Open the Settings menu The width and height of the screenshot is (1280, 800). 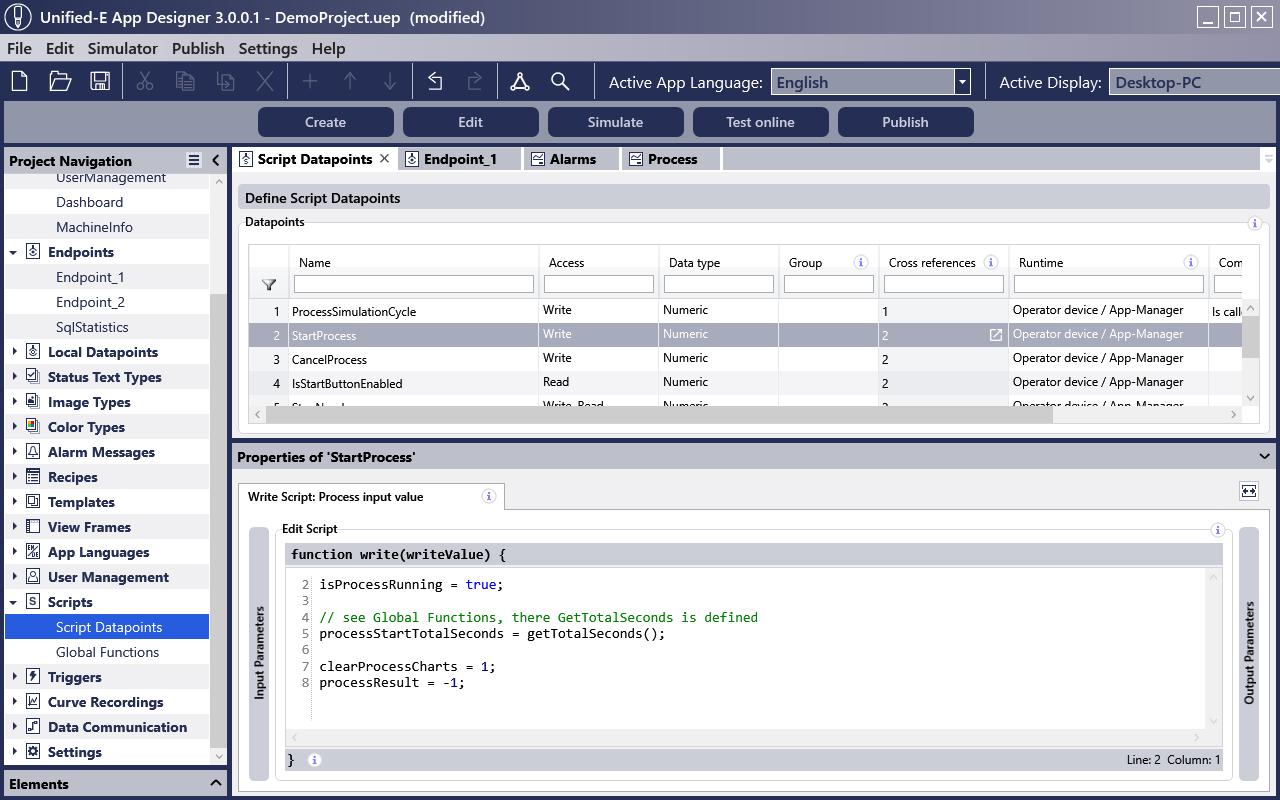pyautogui.click(x=268, y=48)
